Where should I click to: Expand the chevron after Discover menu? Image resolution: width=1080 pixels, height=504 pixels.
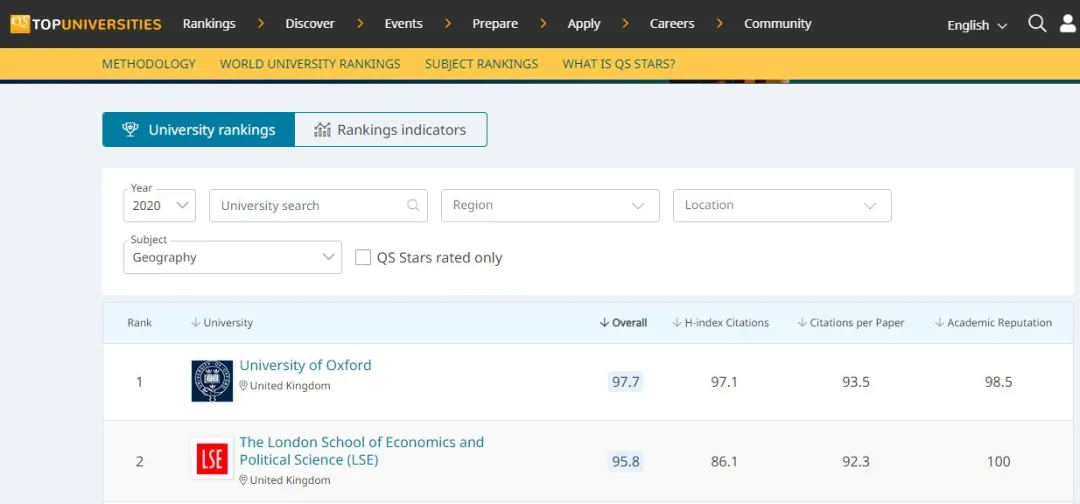tap(360, 23)
